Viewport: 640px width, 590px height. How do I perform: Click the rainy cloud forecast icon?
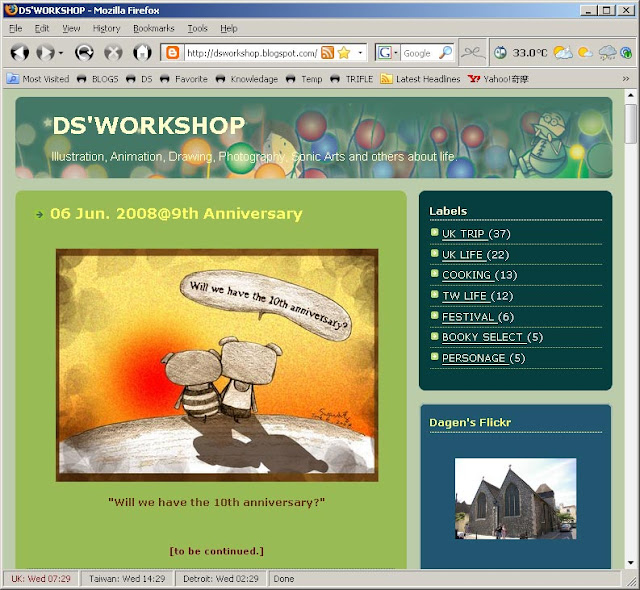[x=607, y=53]
